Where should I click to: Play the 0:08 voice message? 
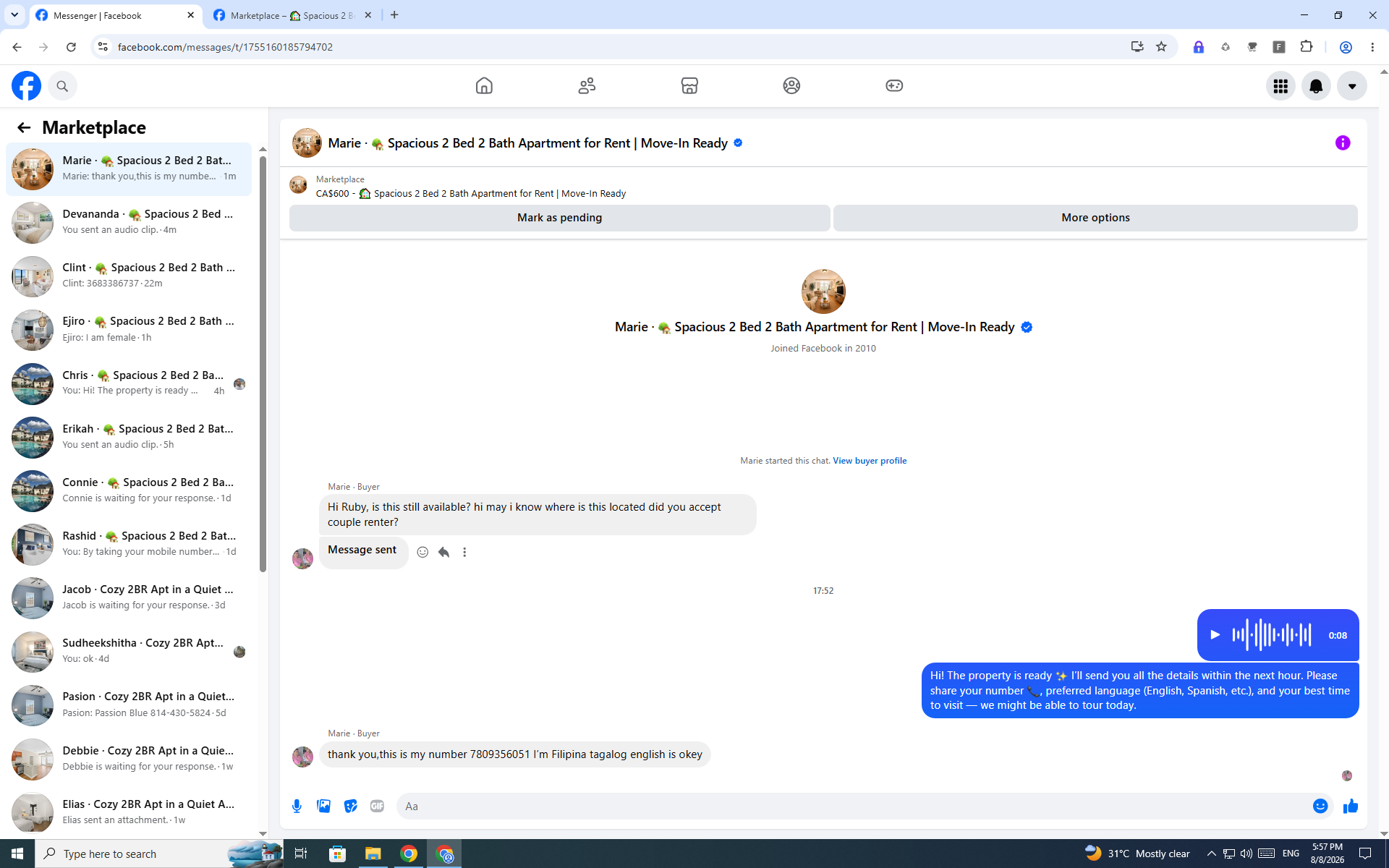coord(1215,635)
